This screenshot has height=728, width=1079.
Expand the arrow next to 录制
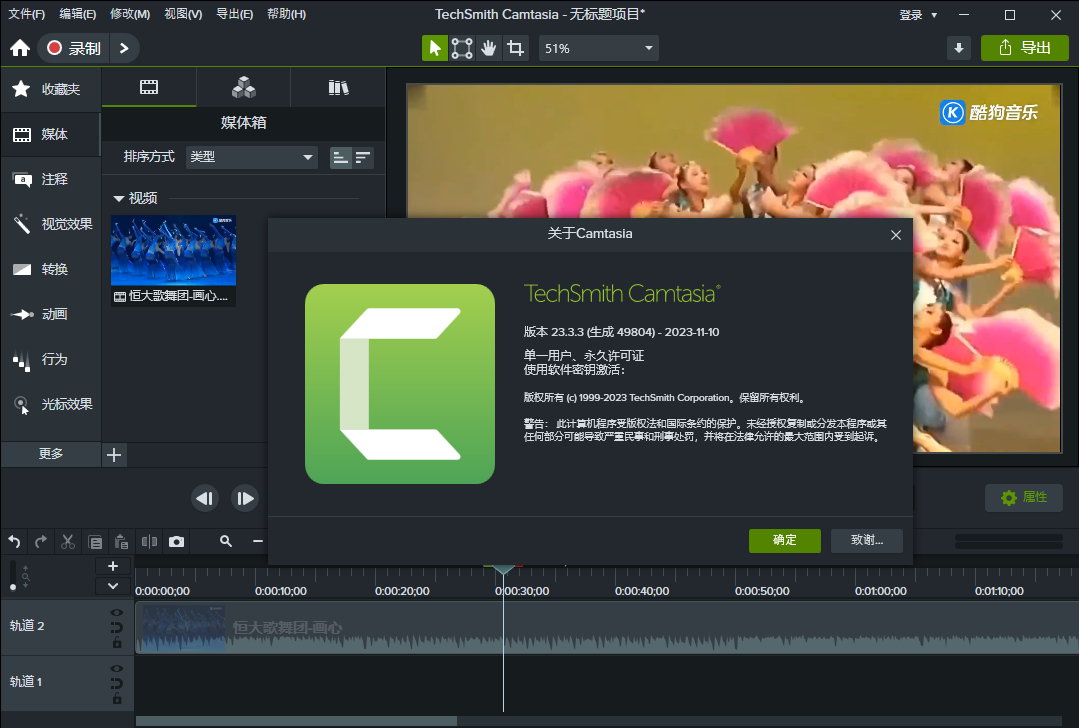point(124,48)
